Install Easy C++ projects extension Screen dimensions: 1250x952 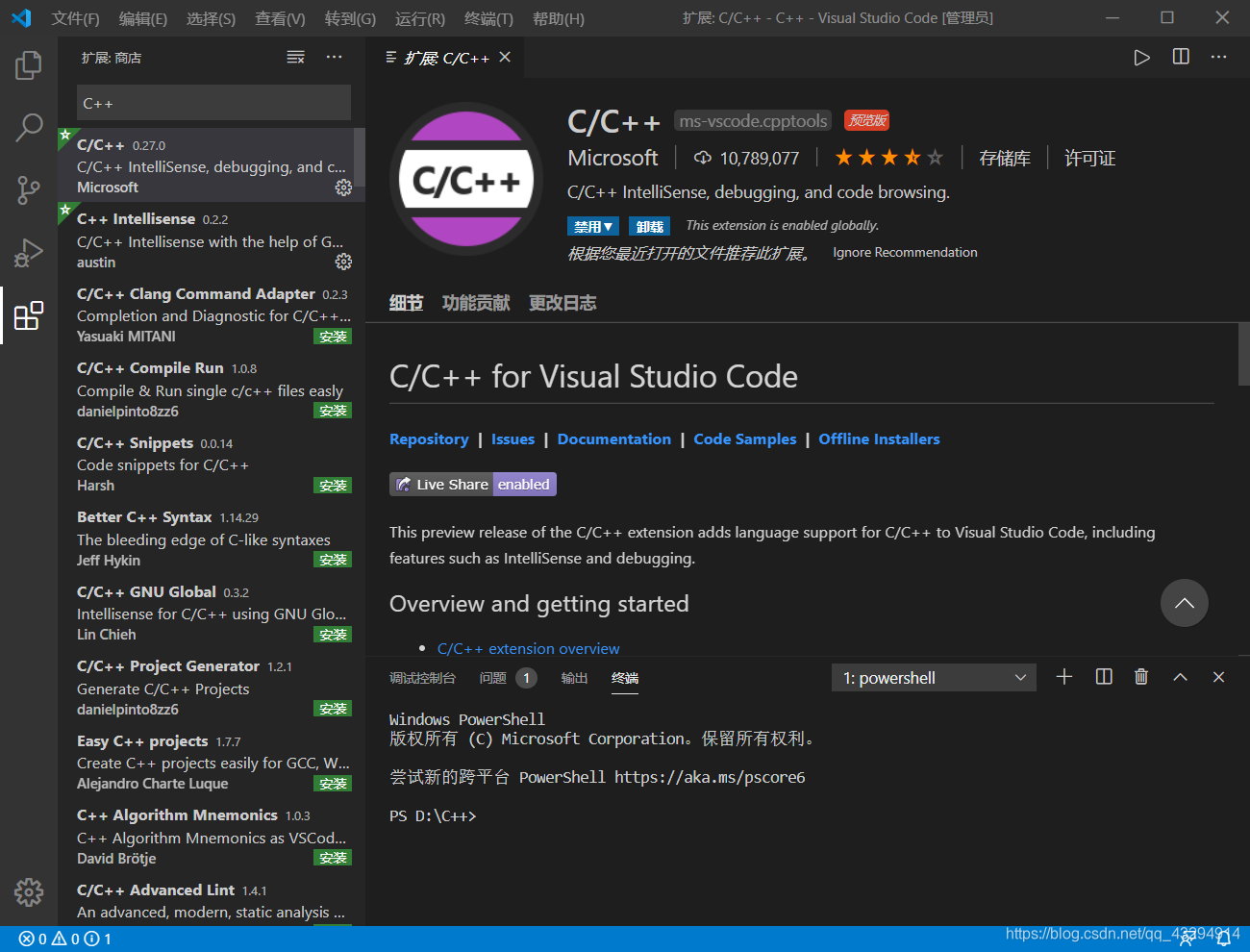[333, 784]
